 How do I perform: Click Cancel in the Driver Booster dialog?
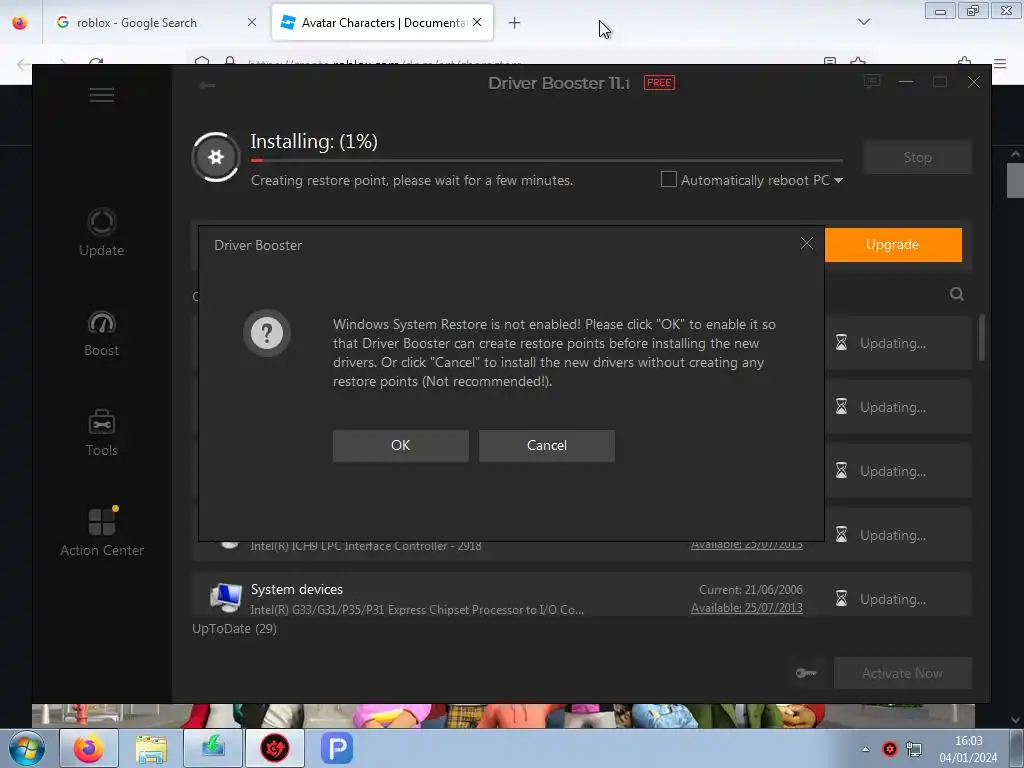(547, 445)
